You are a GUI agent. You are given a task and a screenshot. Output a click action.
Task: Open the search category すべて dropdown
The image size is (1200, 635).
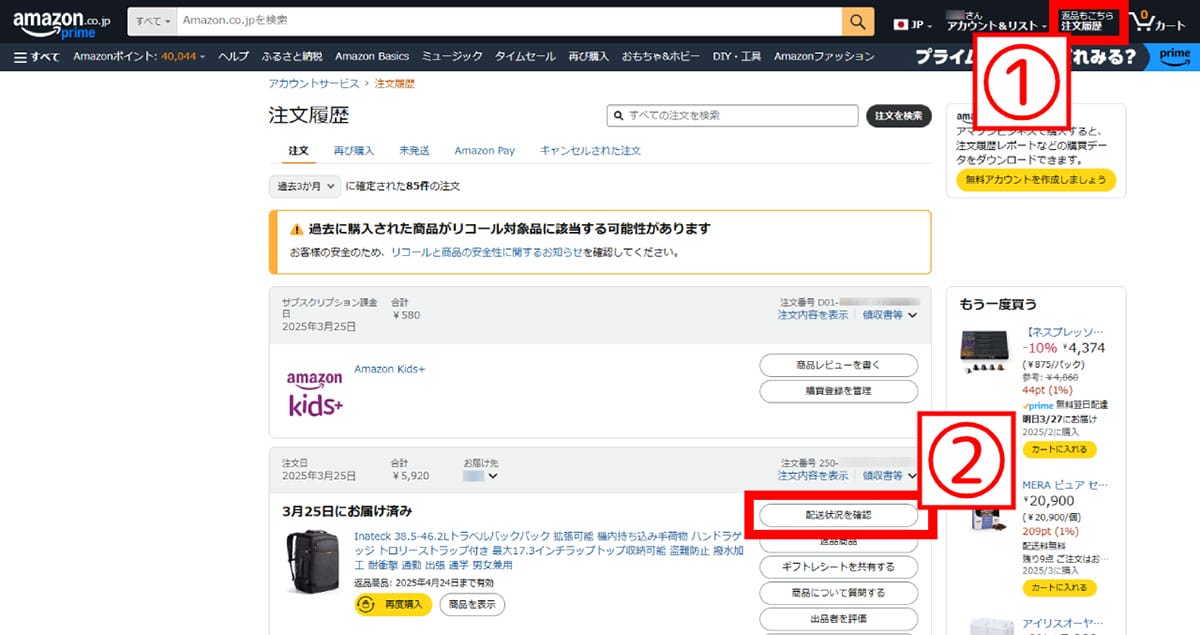(152, 22)
